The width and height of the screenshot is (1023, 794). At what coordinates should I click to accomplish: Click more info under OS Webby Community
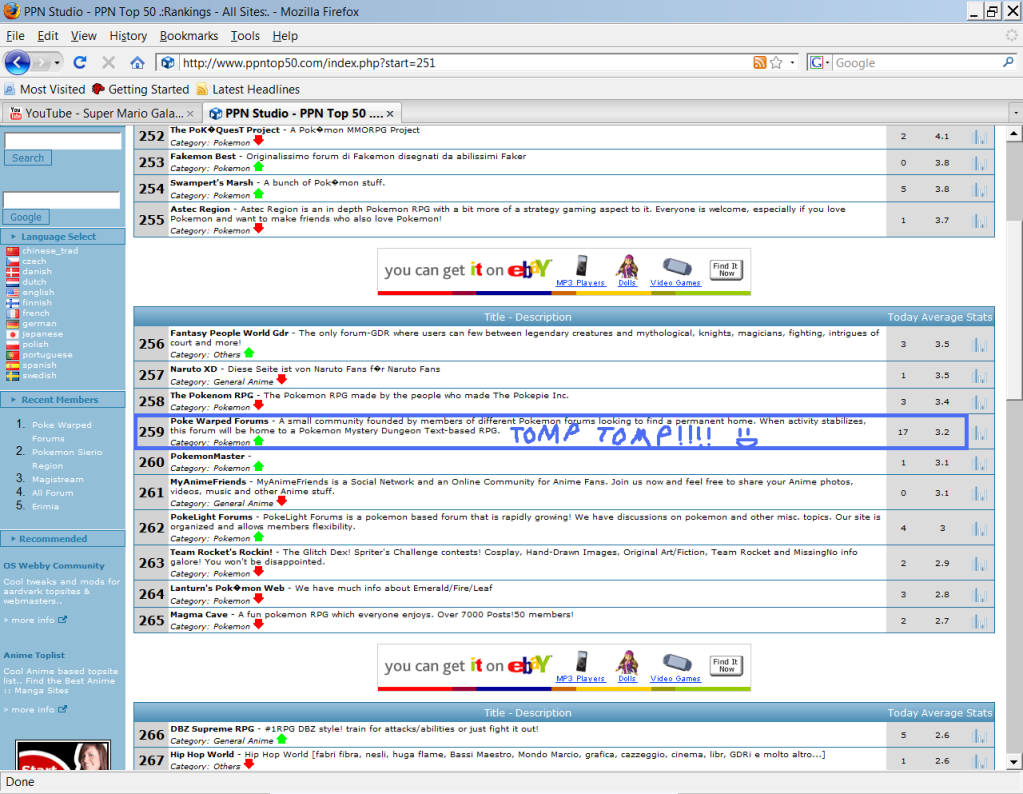click(x=35, y=620)
